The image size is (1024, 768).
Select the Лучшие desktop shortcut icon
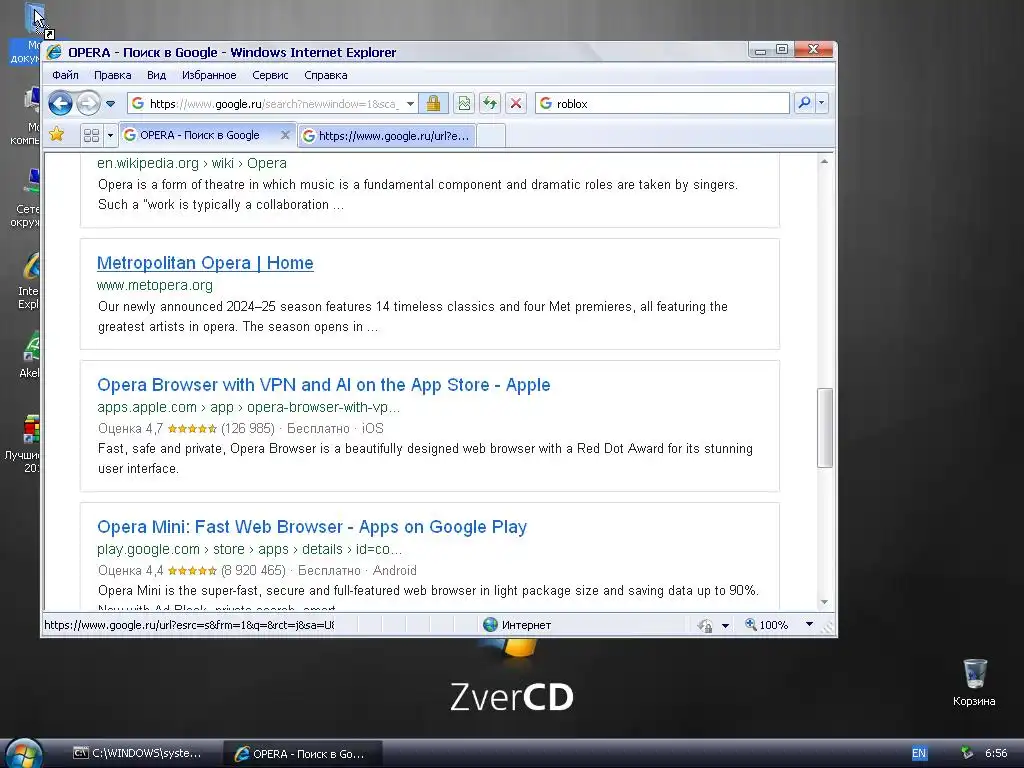[x=25, y=444]
